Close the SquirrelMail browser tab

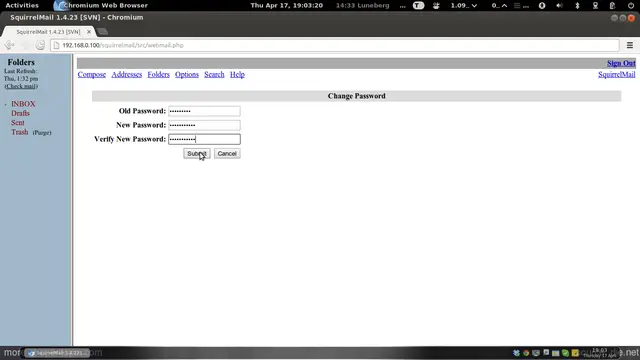(89, 31)
